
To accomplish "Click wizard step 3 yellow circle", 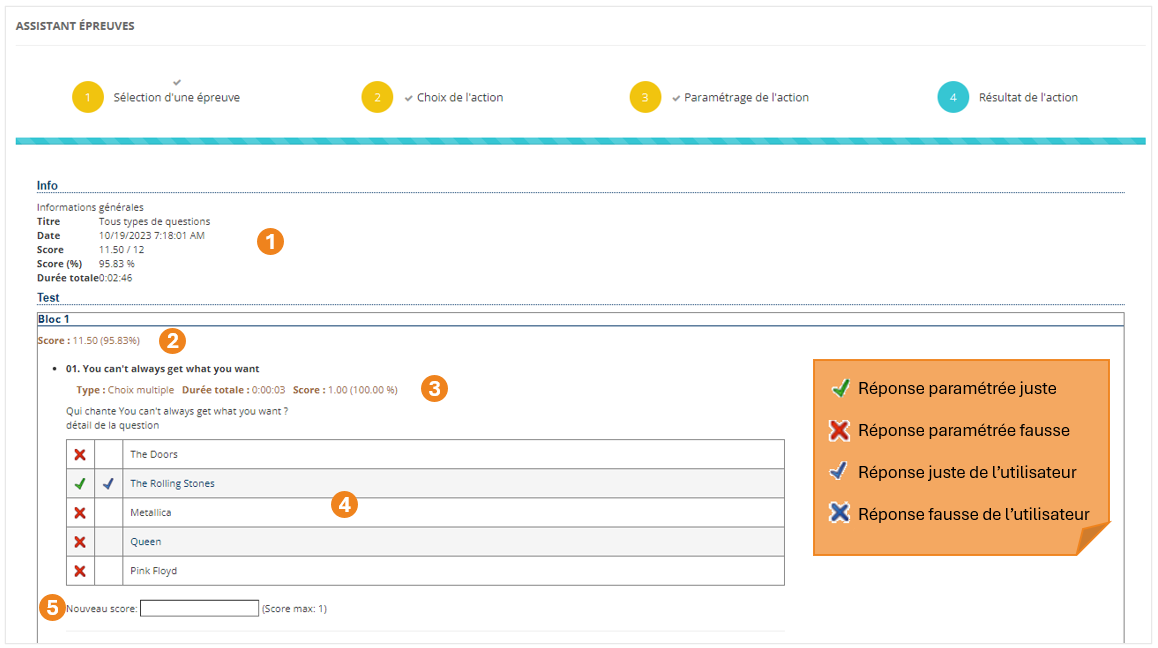I will (645, 98).
